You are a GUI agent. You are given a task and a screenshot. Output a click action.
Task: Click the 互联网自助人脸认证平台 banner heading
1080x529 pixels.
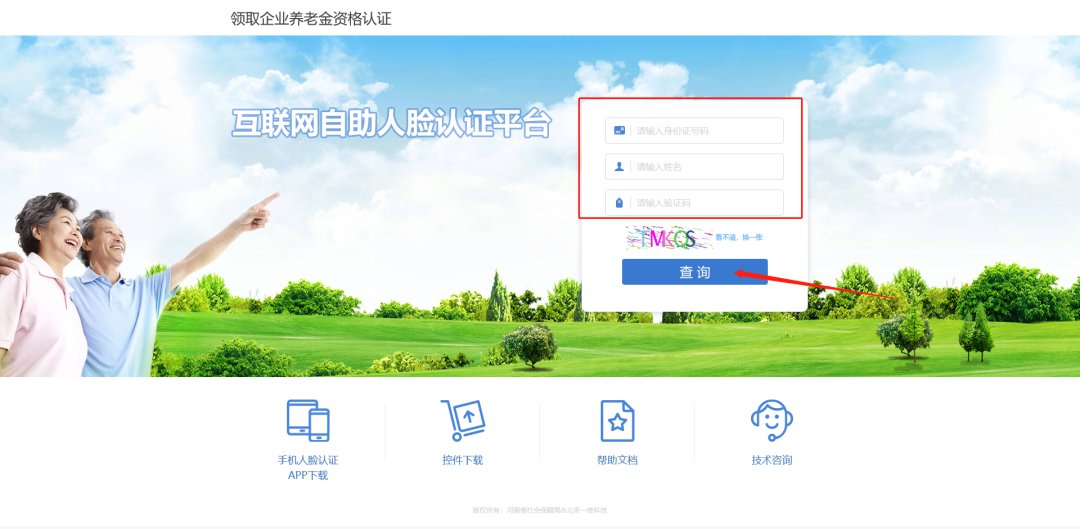(x=391, y=122)
